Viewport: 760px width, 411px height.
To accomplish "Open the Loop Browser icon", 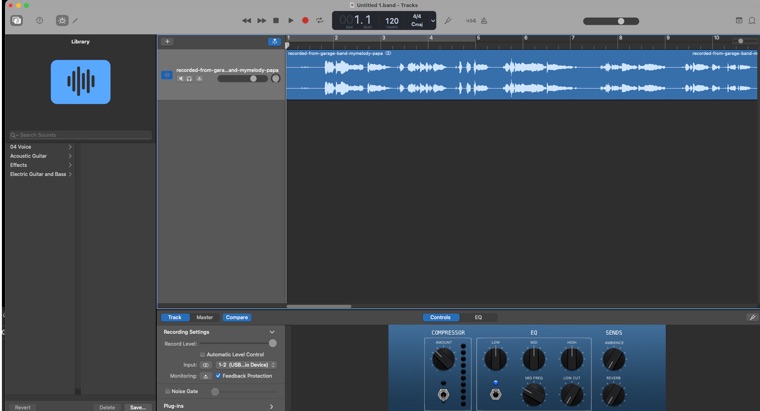I will pos(752,20).
